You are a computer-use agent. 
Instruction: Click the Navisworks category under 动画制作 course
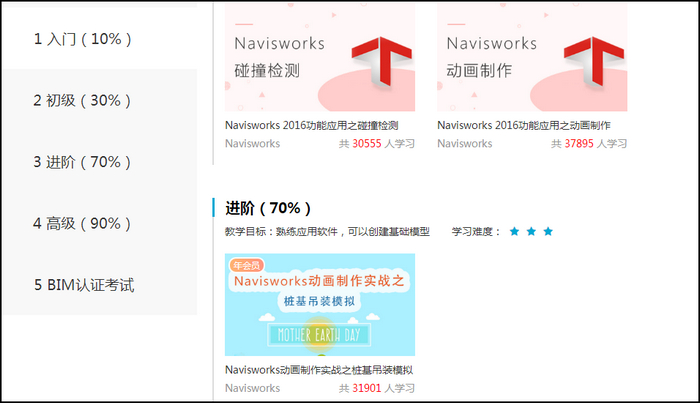[465, 144]
